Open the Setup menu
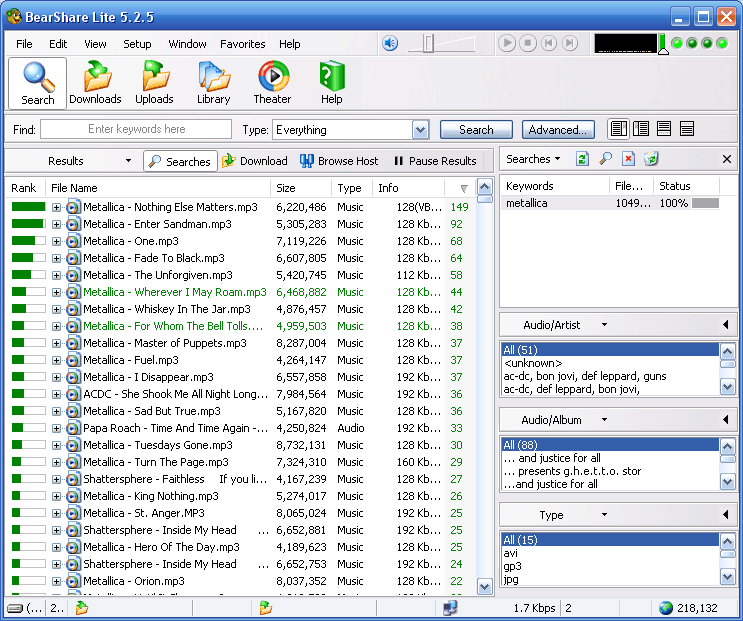The height and width of the screenshot is (621, 743). click(137, 44)
